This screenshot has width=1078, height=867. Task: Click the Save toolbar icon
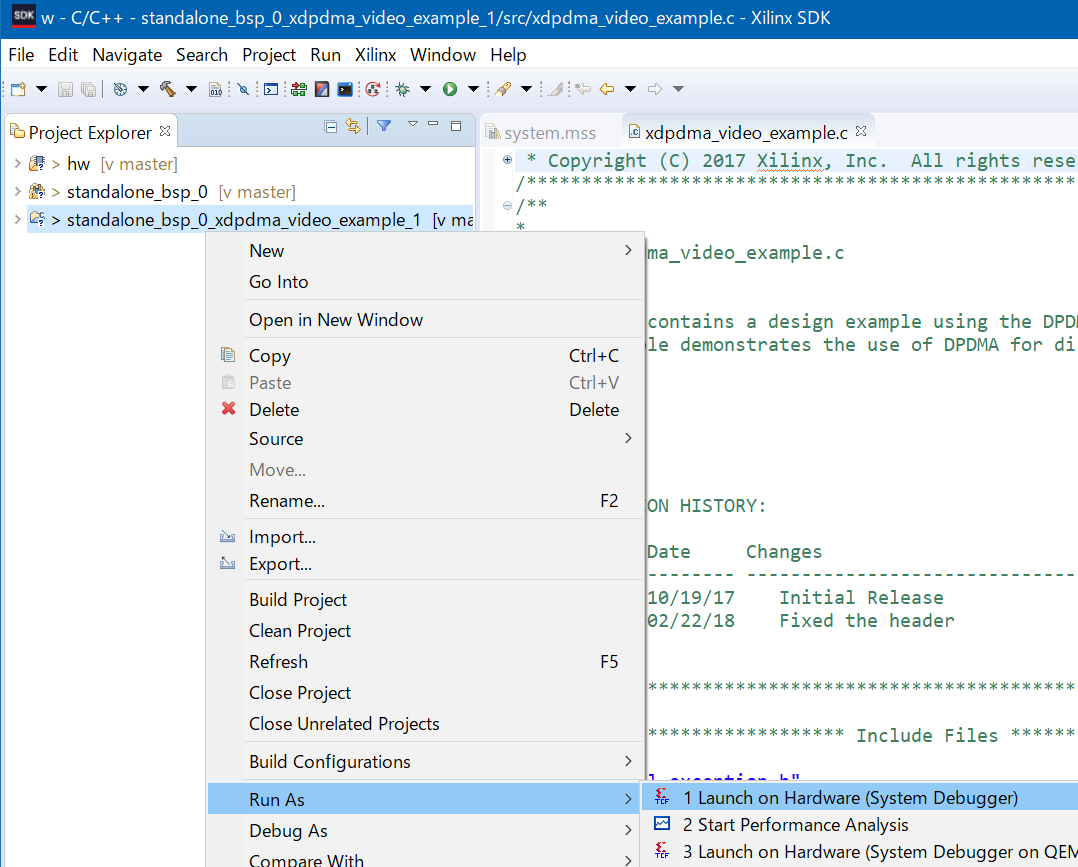(x=65, y=89)
